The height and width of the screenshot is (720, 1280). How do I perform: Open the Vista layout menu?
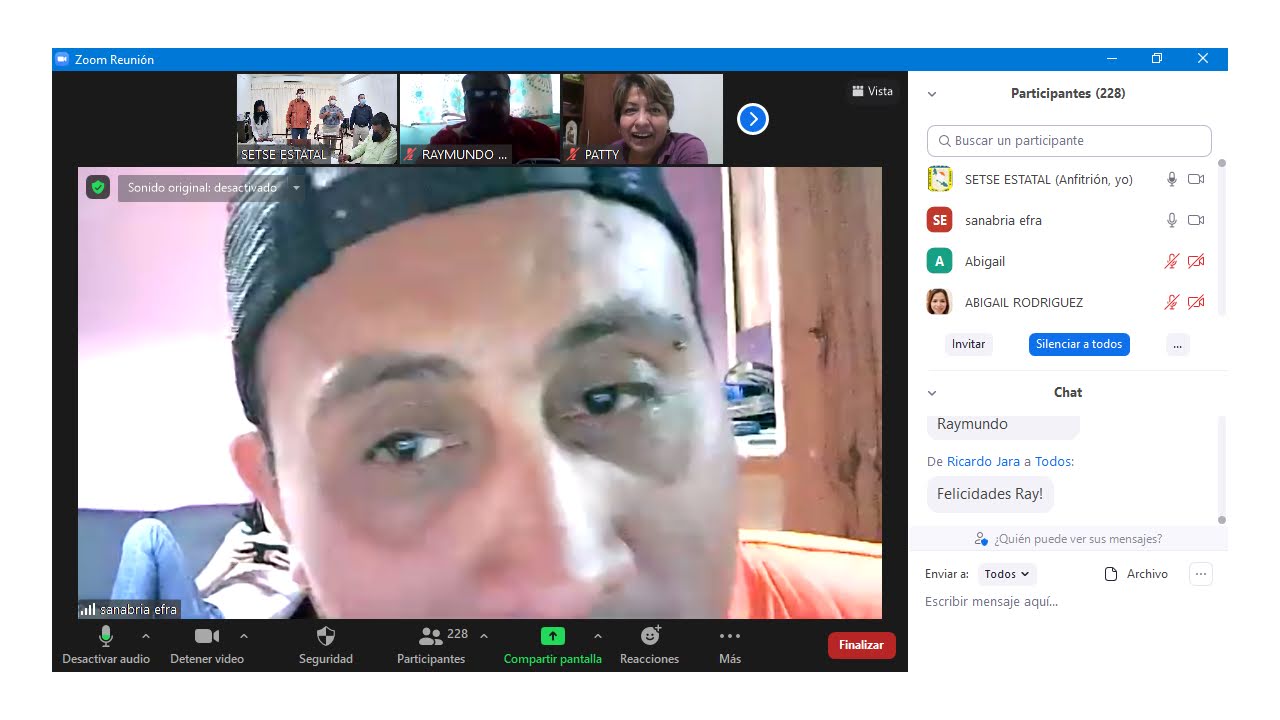(873, 91)
